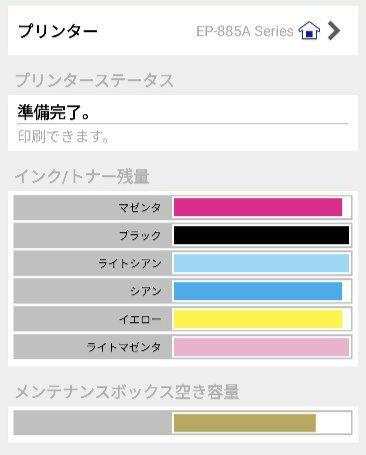Tap the light magenta ink level bar
The image size is (366, 455).
pyautogui.click(x=262, y=347)
